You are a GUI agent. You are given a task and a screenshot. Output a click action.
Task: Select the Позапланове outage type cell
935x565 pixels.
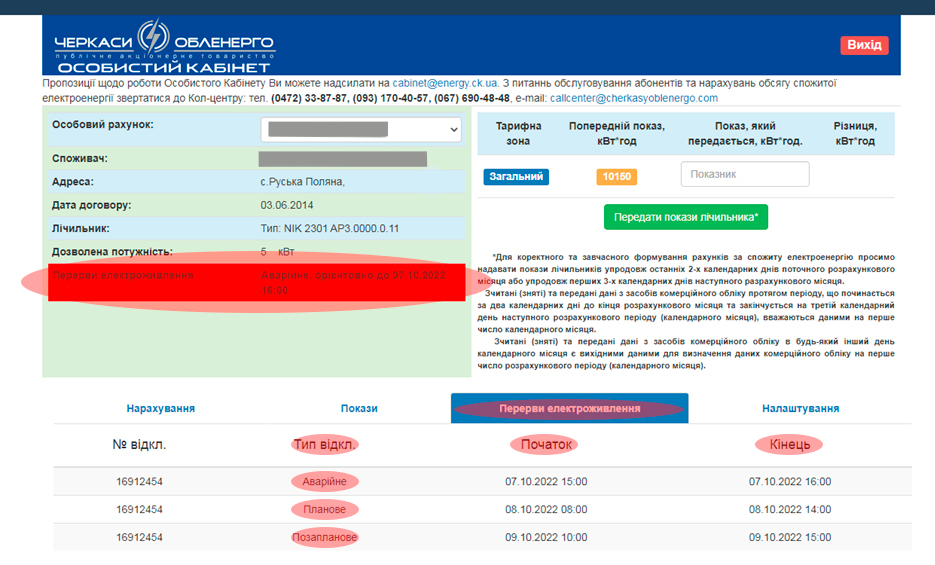point(325,537)
